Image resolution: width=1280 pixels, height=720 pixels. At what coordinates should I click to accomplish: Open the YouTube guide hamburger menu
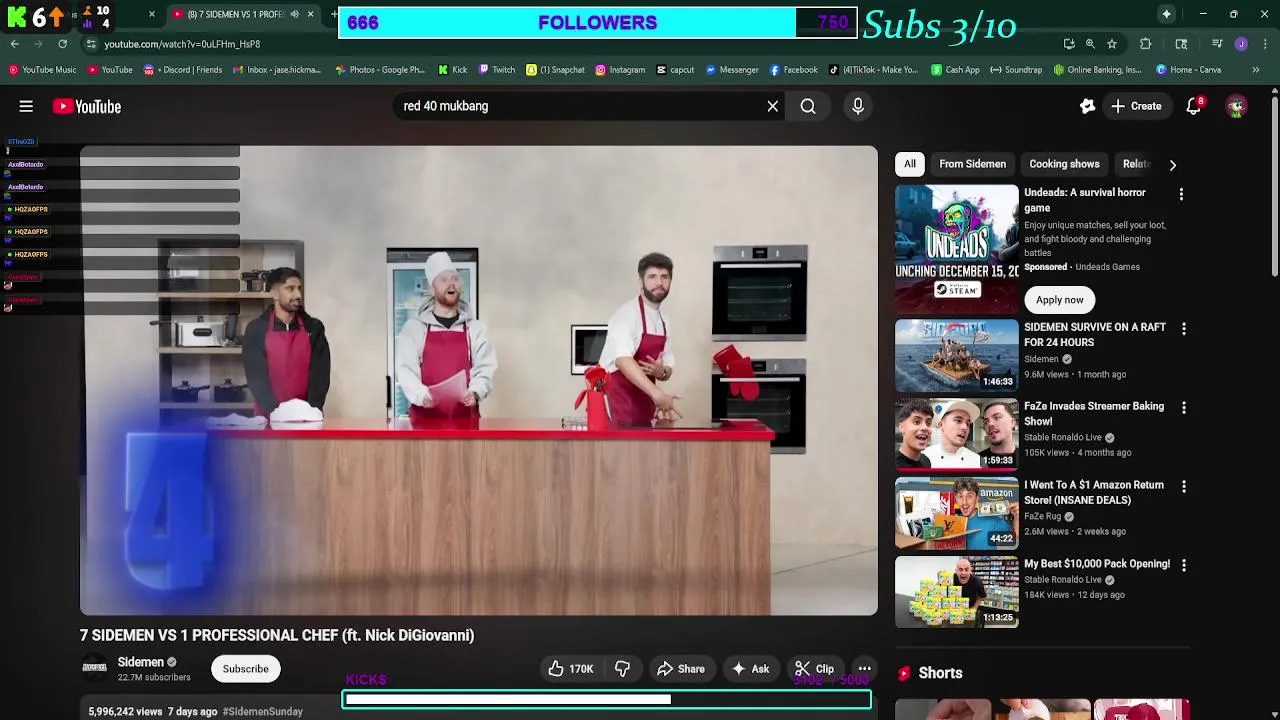26,106
